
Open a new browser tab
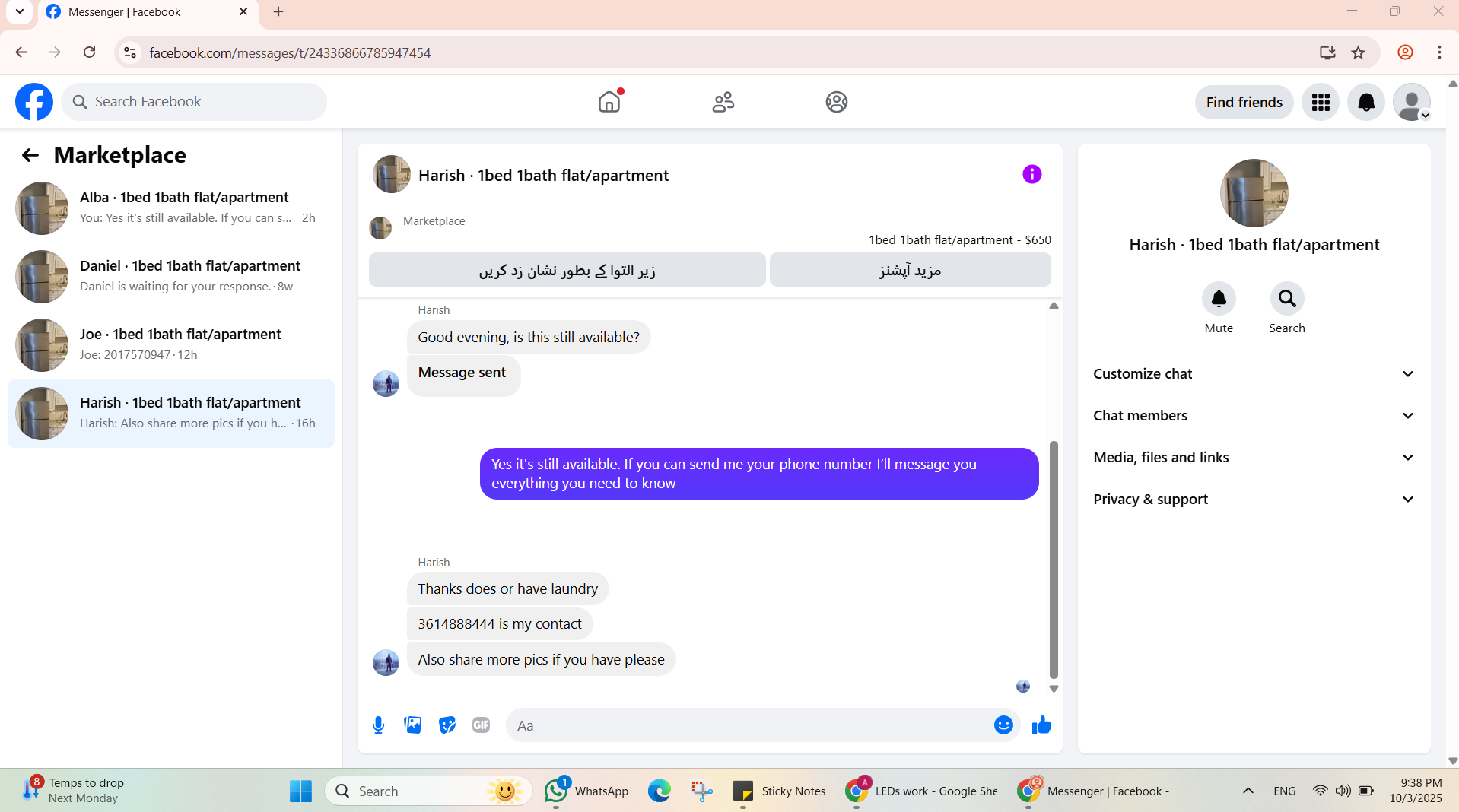point(278,11)
